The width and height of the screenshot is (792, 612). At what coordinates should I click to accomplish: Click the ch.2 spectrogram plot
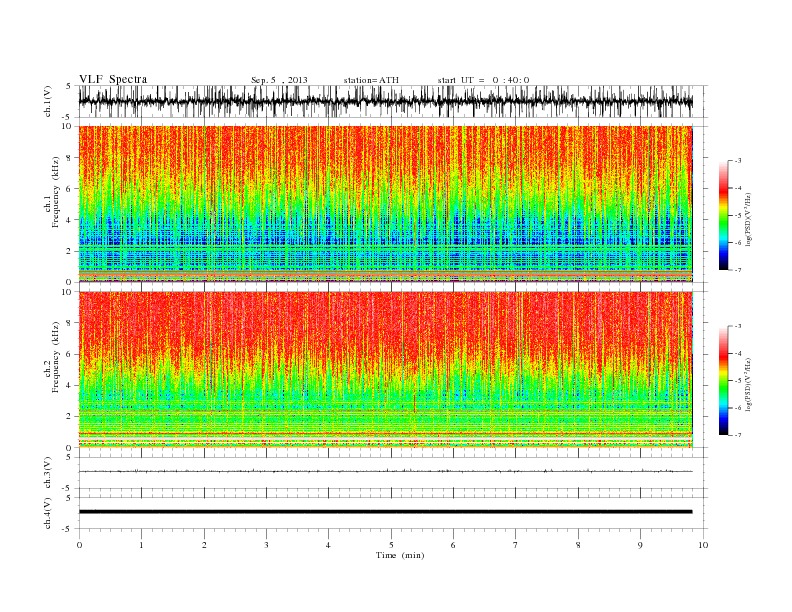(x=386, y=370)
